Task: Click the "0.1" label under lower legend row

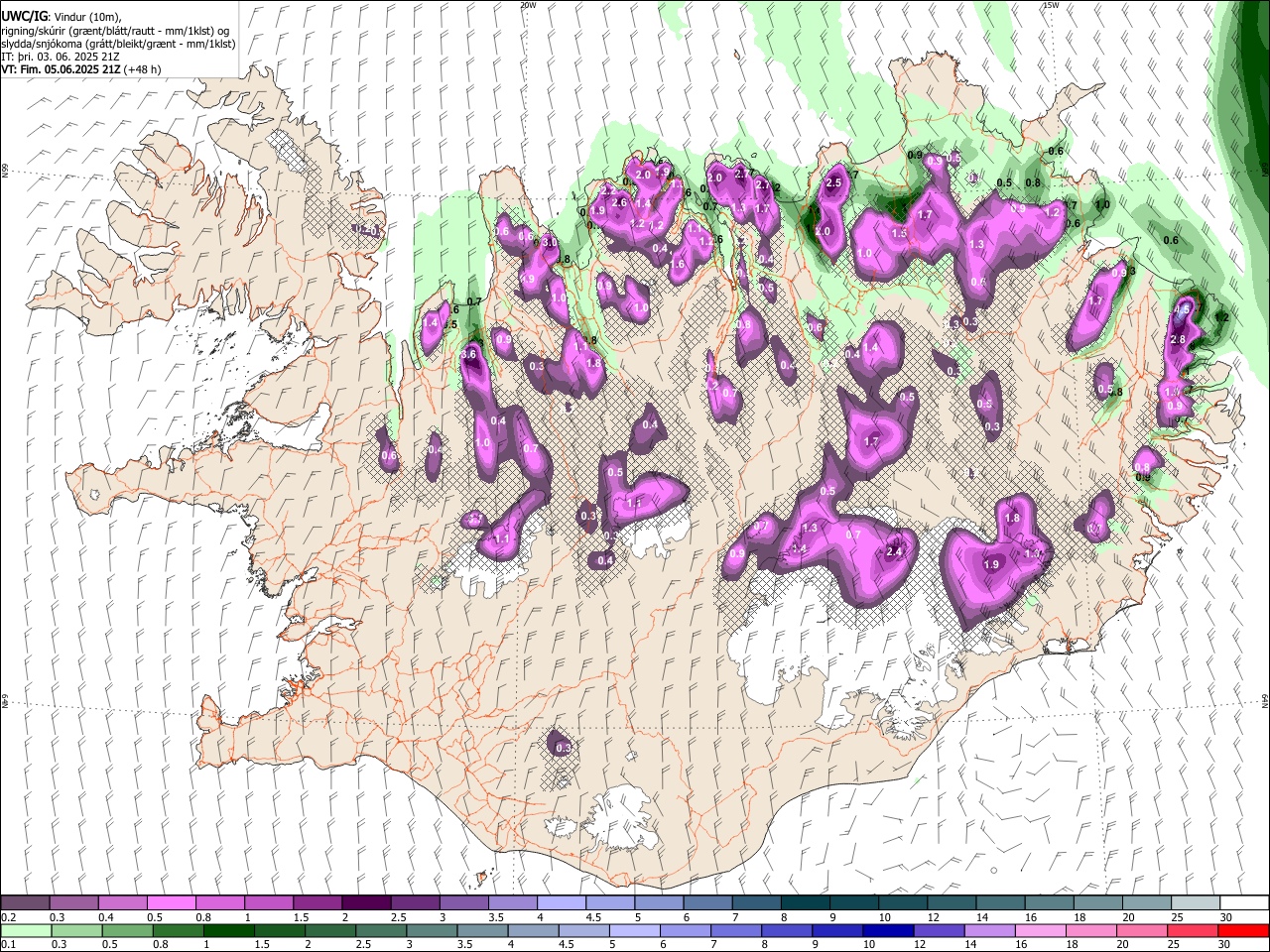Action: tap(8, 945)
